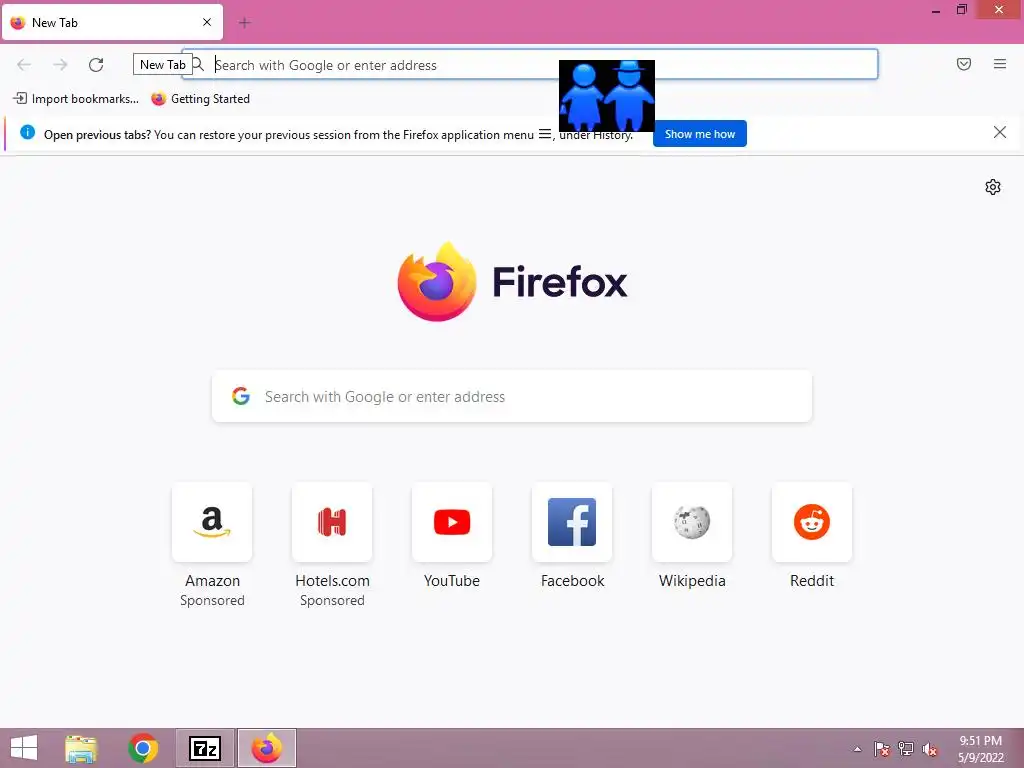Screen dimensions: 1024x768
Task: Reload the current page
Action: tap(96, 65)
